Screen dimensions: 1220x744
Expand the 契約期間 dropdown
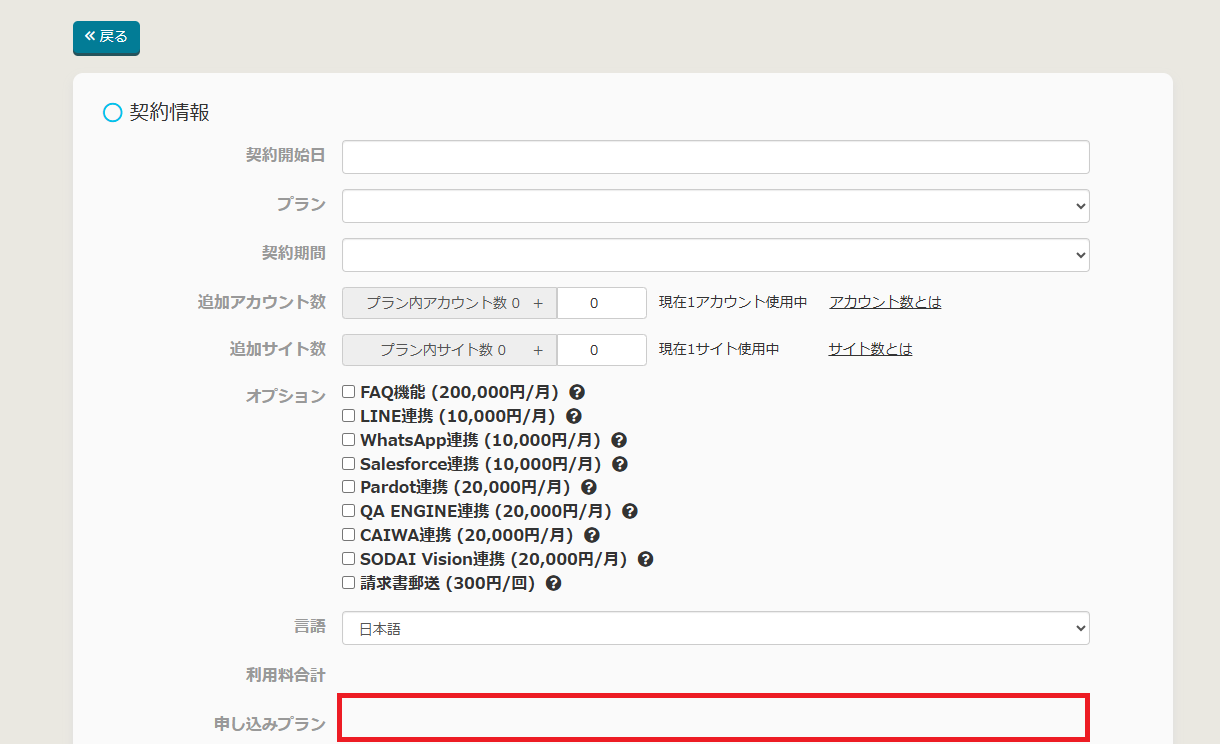pos(715,255)
